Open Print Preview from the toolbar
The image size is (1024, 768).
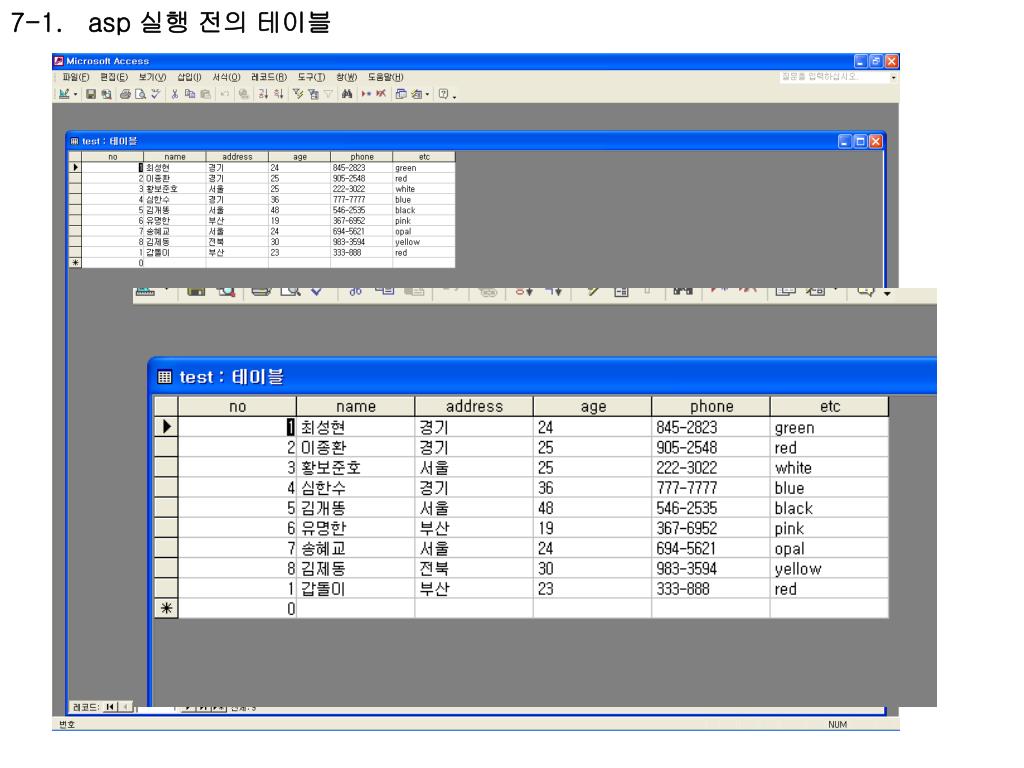click(x=140, y=94)
